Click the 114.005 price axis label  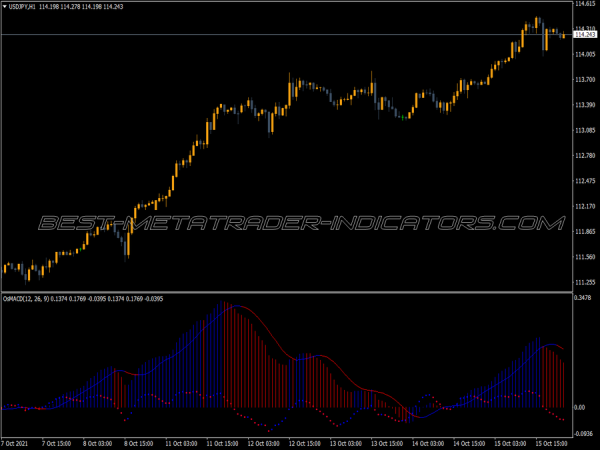585,54
